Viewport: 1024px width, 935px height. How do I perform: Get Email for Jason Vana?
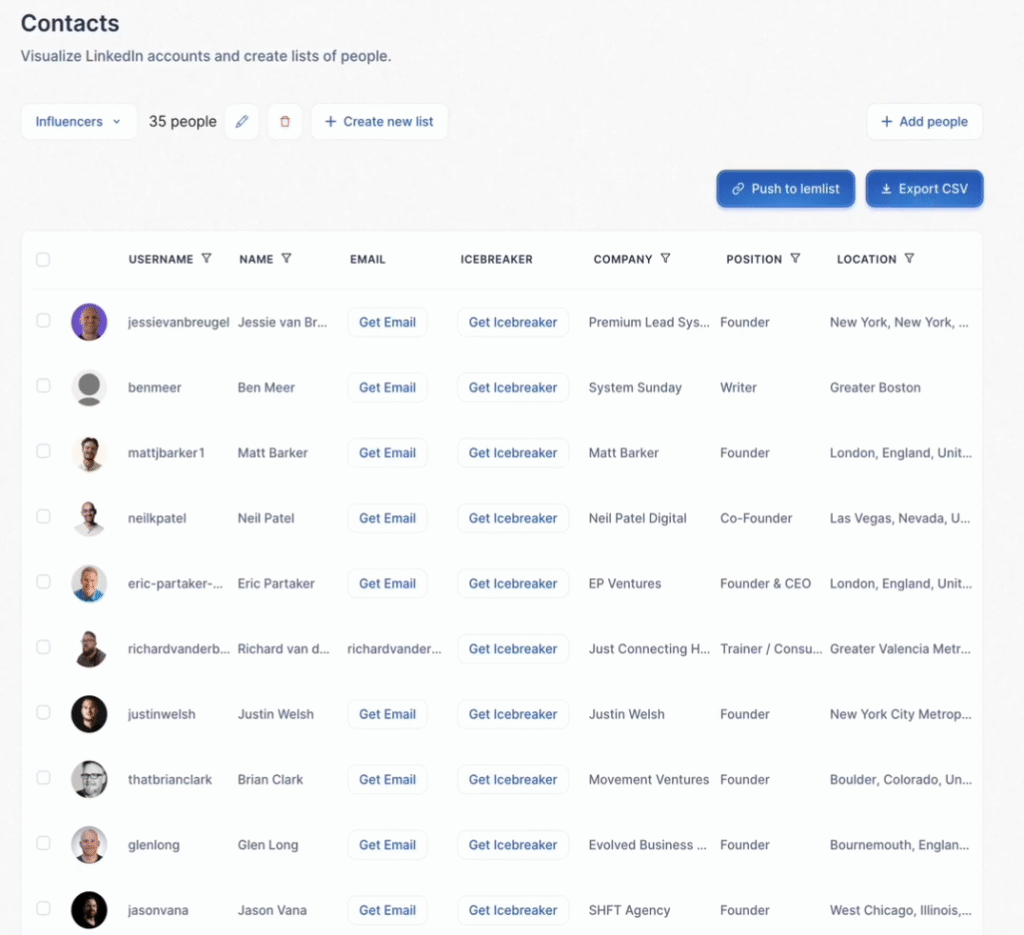[387, 910]
